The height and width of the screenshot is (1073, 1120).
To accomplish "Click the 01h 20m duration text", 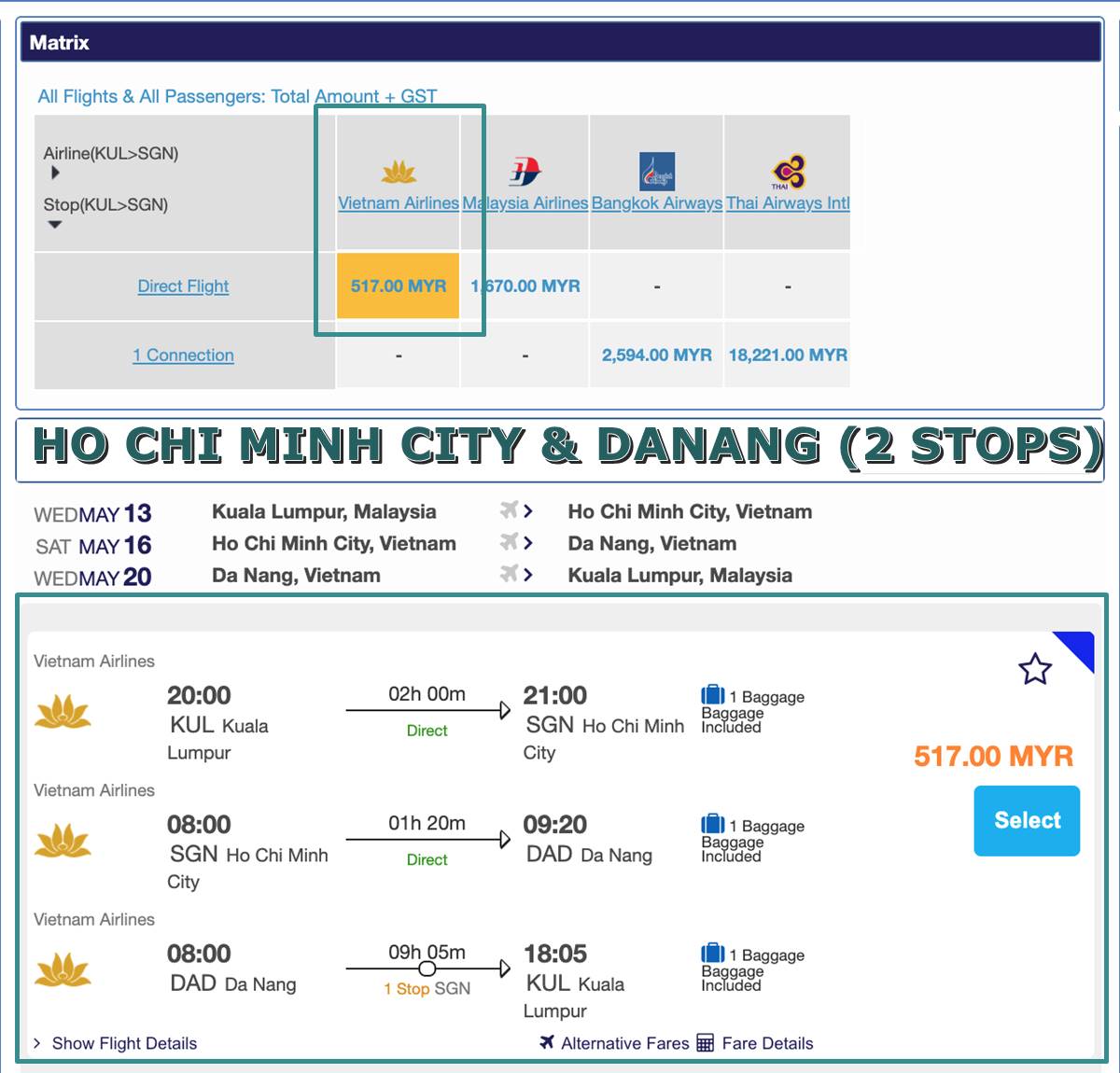I will (427, 823).
